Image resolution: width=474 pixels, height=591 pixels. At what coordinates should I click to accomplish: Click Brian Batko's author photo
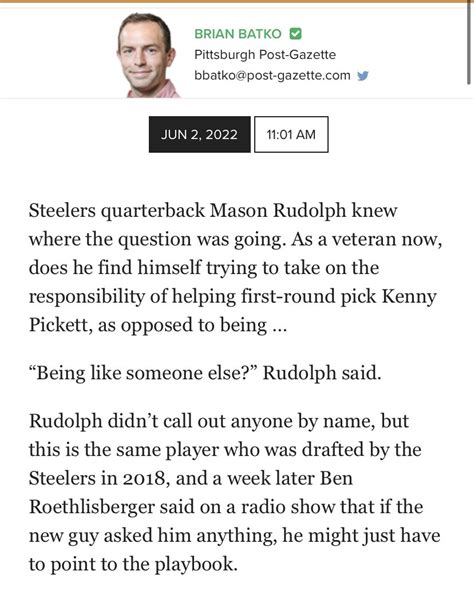click(x=148, y=55)
